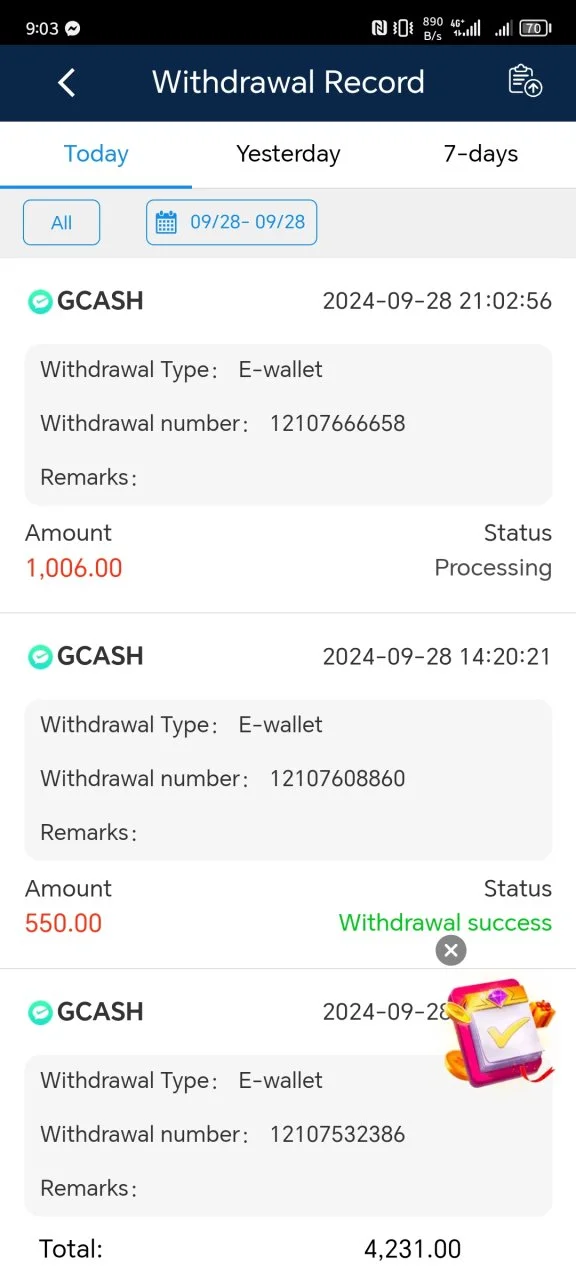Switch to the Yesterday tab
The image size is (576, 1280).
click(x=288, y=154)
